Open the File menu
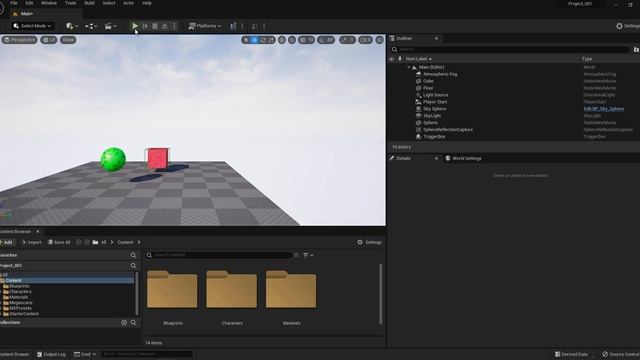640x360 pixels. (x=13, y=3)
